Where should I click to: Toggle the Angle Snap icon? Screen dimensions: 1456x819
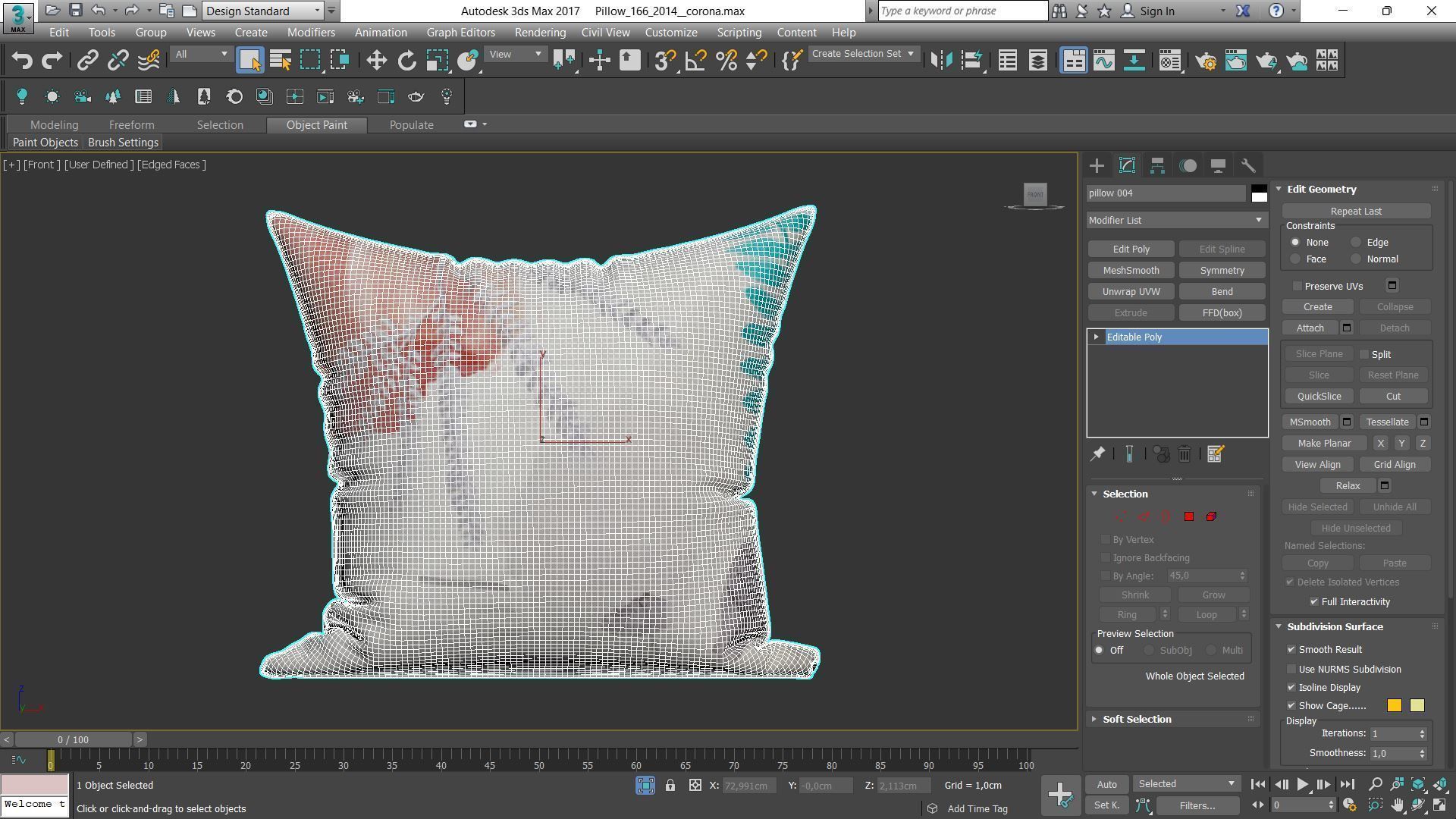(x=695, y=61)
